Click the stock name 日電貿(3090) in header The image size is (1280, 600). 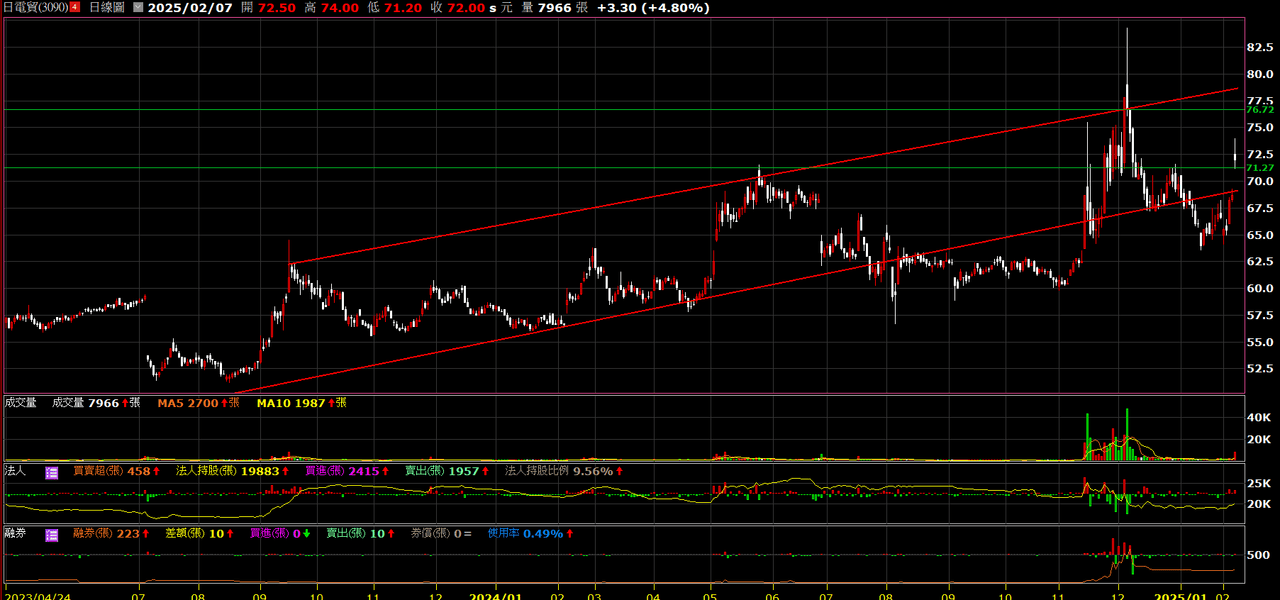coord(35,7)
